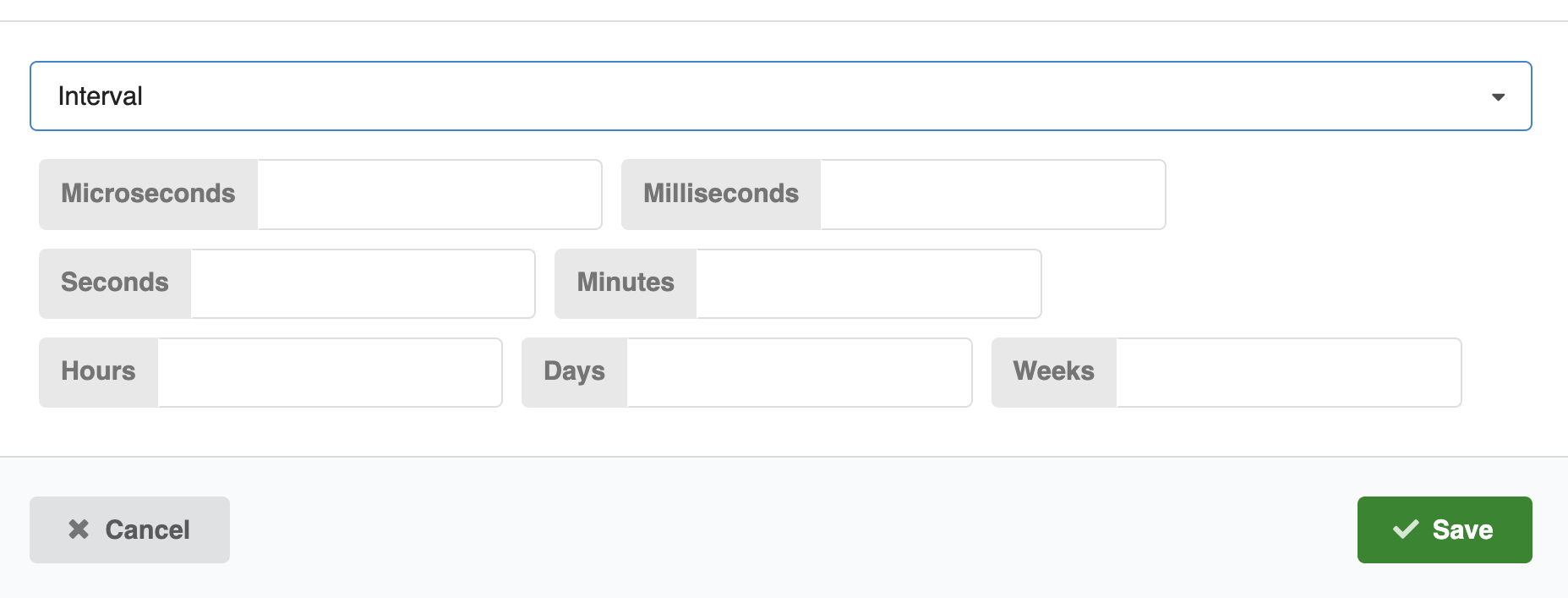Viewport: 1568px width, 598px height.
Task: Click the checkmark icon on Save
Action: click(x=1406, y=529)
